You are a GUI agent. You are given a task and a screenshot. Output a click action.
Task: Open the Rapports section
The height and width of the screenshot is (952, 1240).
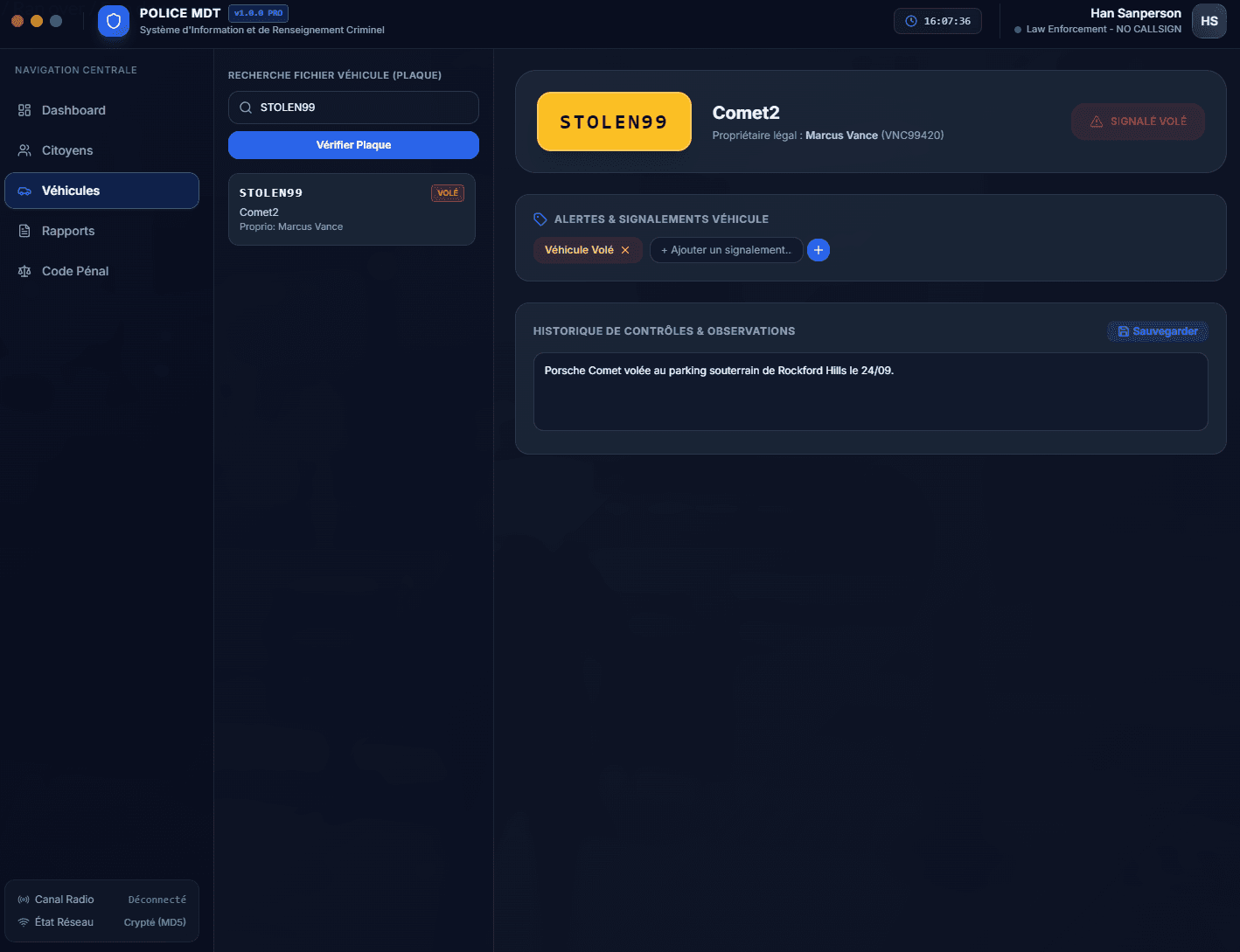[x=101, y=231]
